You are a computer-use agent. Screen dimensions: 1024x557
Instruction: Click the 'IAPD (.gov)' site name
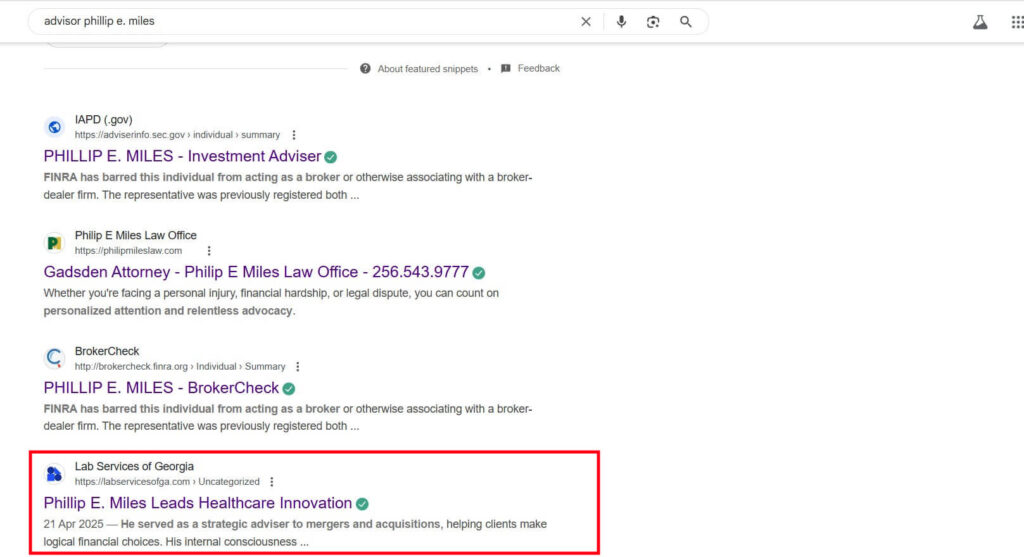click(x=103, y=119)
